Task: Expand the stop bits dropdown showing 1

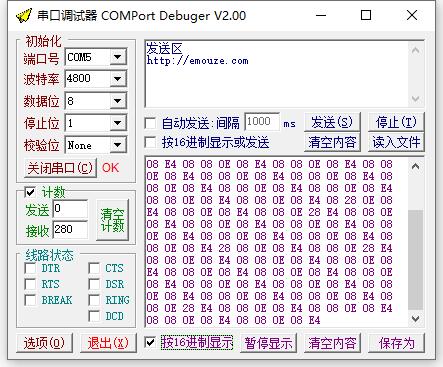Action: pyautogui.click(x=118, y=123)
